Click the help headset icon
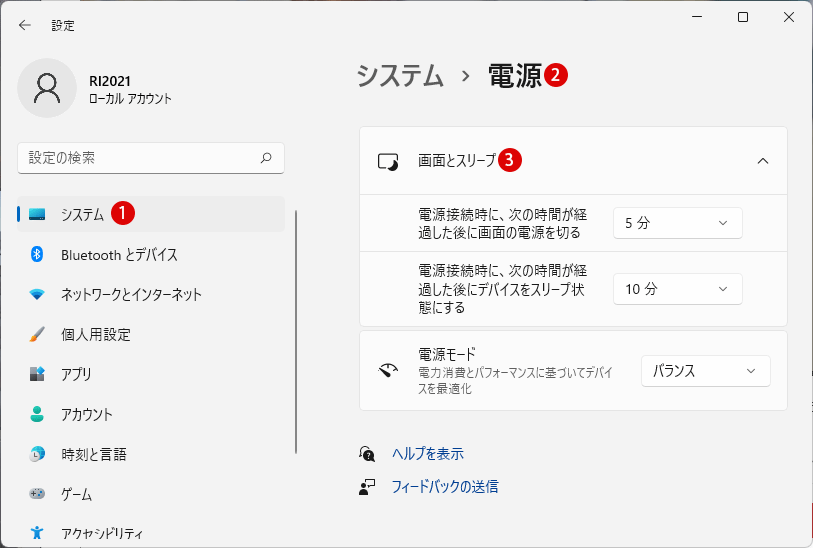The image size is (813, 548). click(367, 454)
